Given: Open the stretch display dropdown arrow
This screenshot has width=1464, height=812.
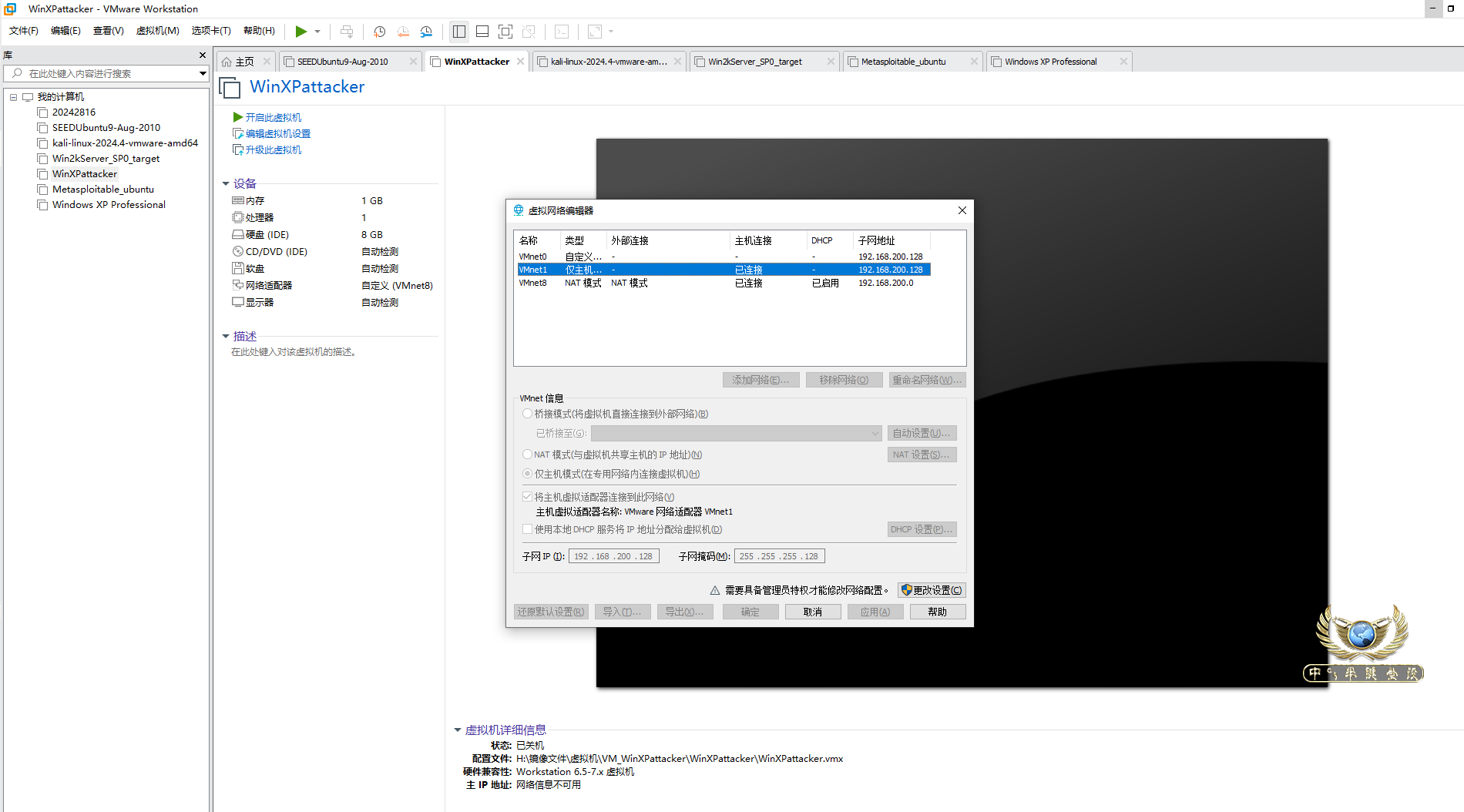Looking at the screenshot, I should coord(611,32).
